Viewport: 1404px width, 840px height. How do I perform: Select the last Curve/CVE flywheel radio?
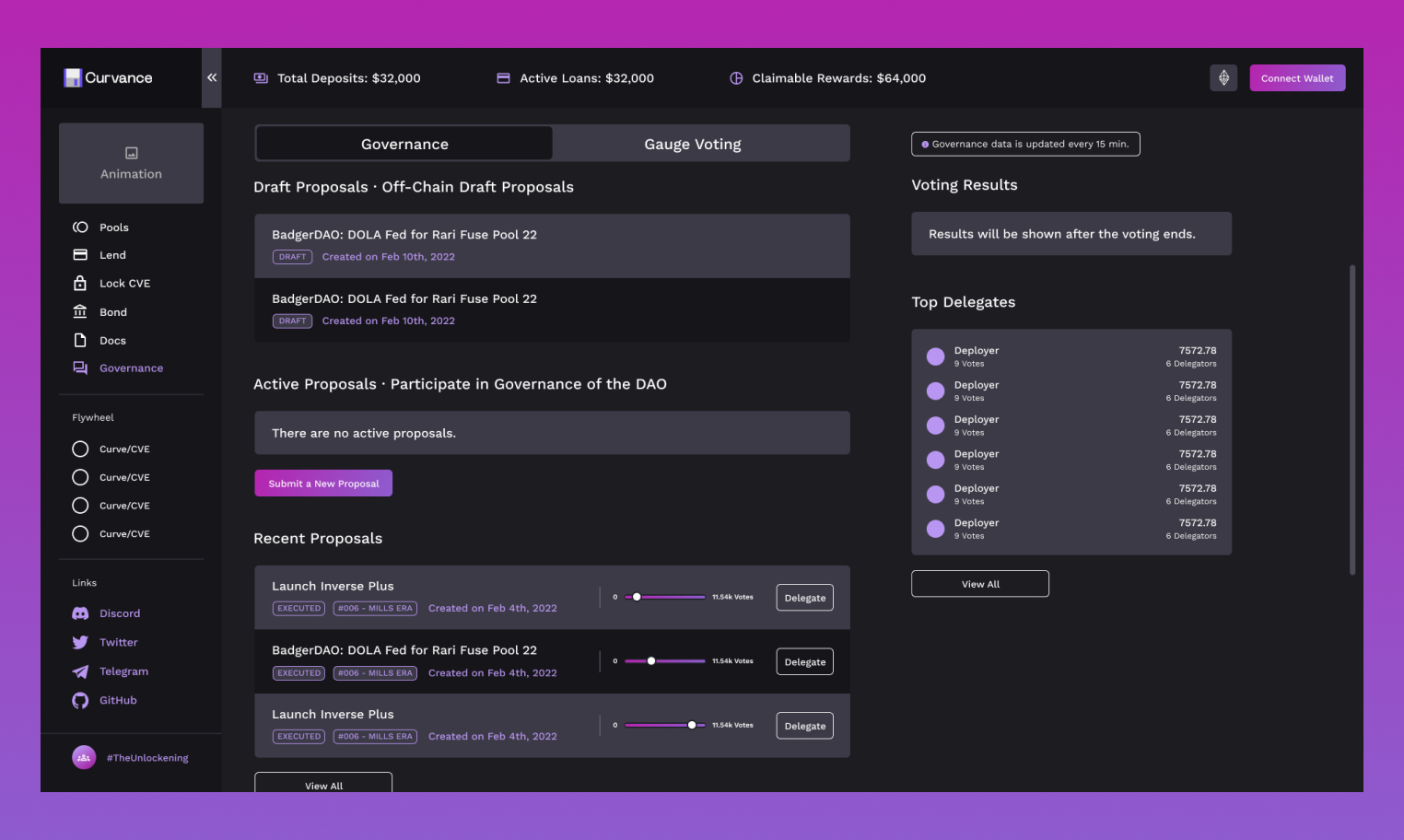(x=80, y=534)
